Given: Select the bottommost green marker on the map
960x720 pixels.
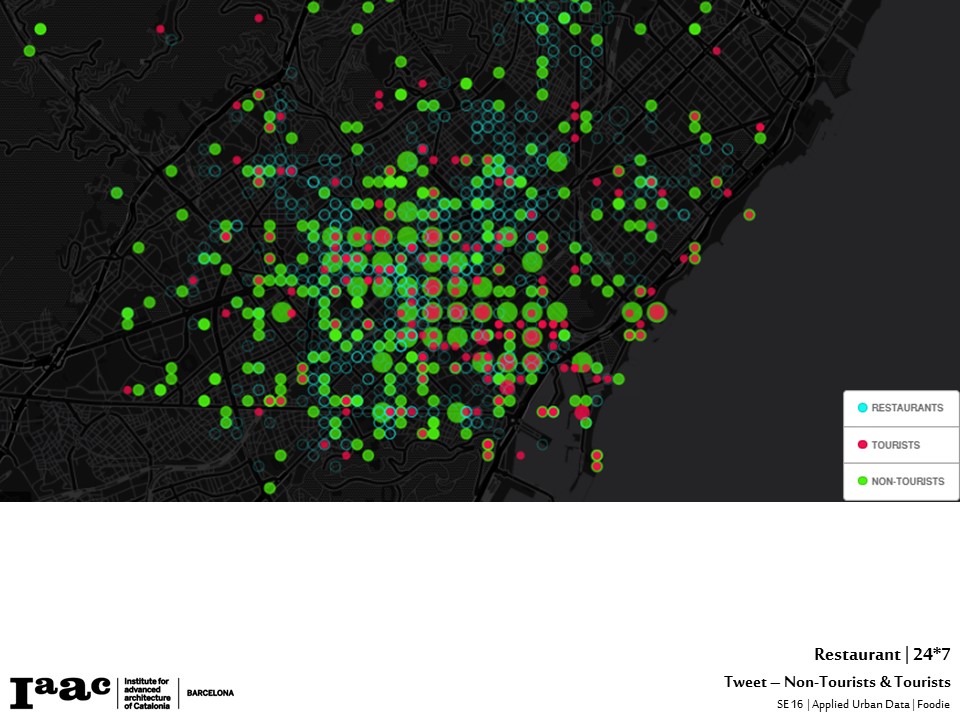Looking at the screenshot, I should [x=270, y=488].
